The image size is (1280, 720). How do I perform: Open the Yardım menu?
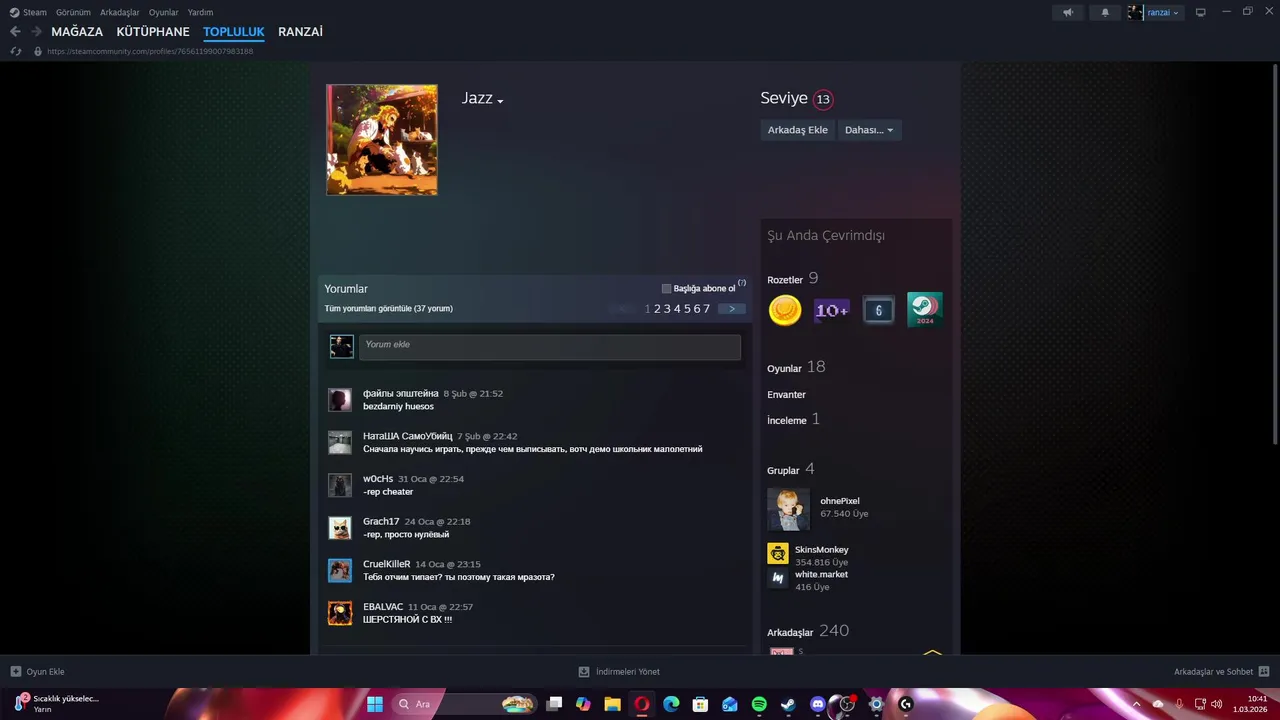coord(200,12)
